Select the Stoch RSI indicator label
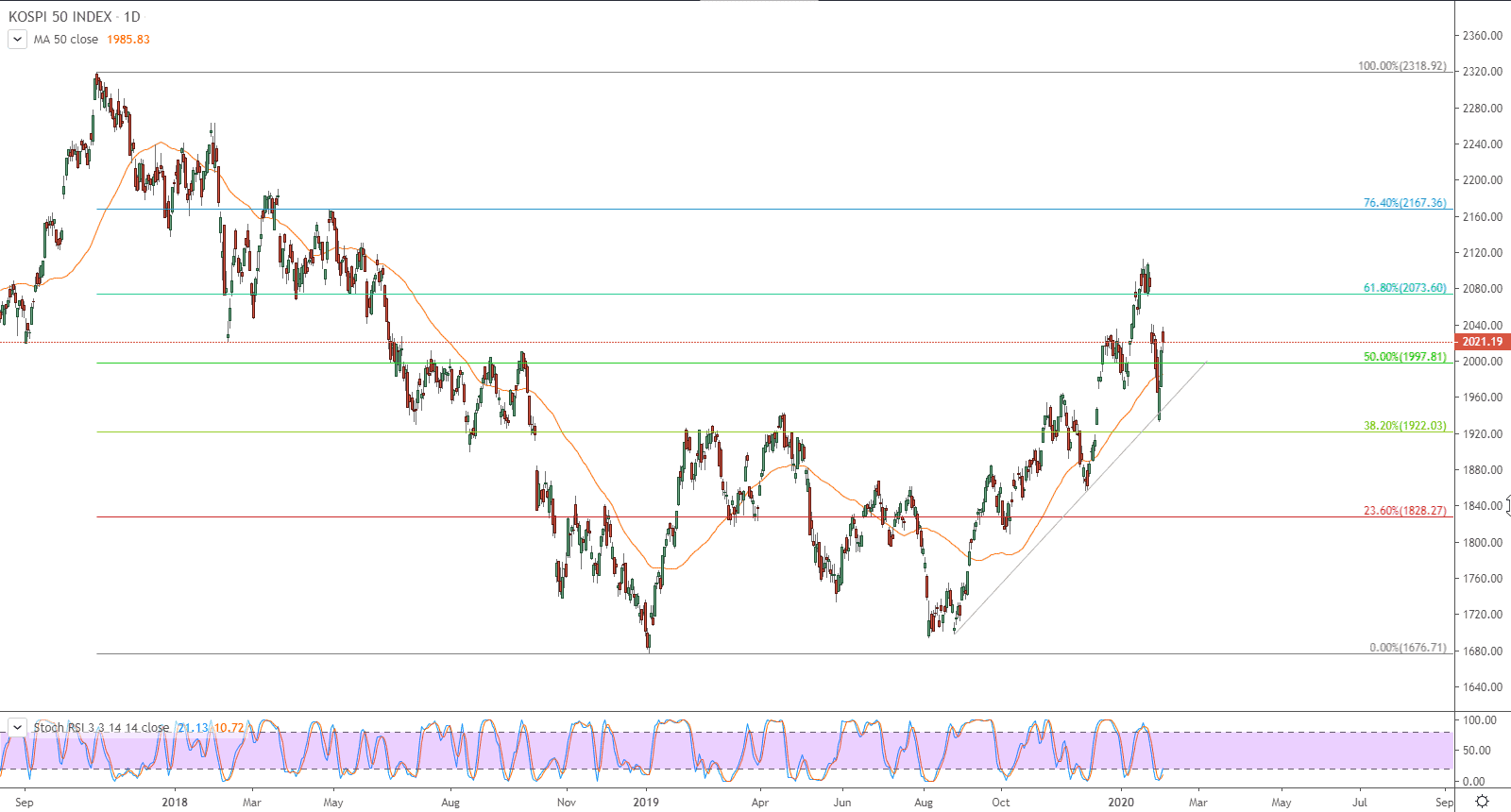The width and height of the screenshot is (1511, 812). (x=102, y=727)
